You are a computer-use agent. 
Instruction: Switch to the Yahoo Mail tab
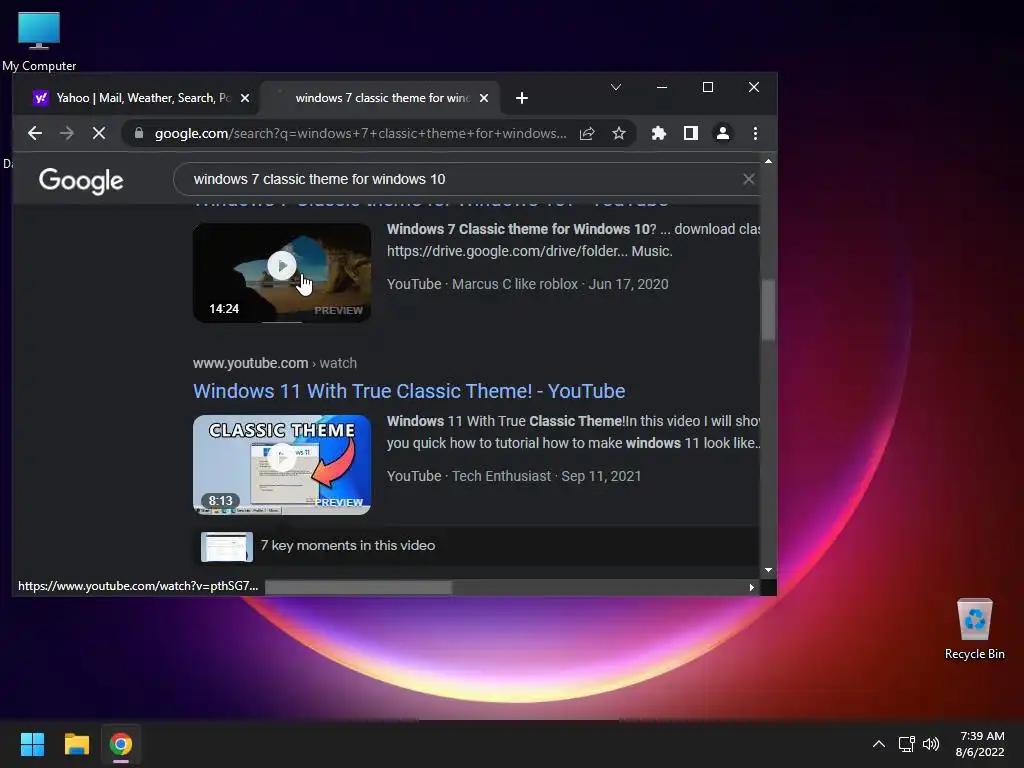click(136, 98)
